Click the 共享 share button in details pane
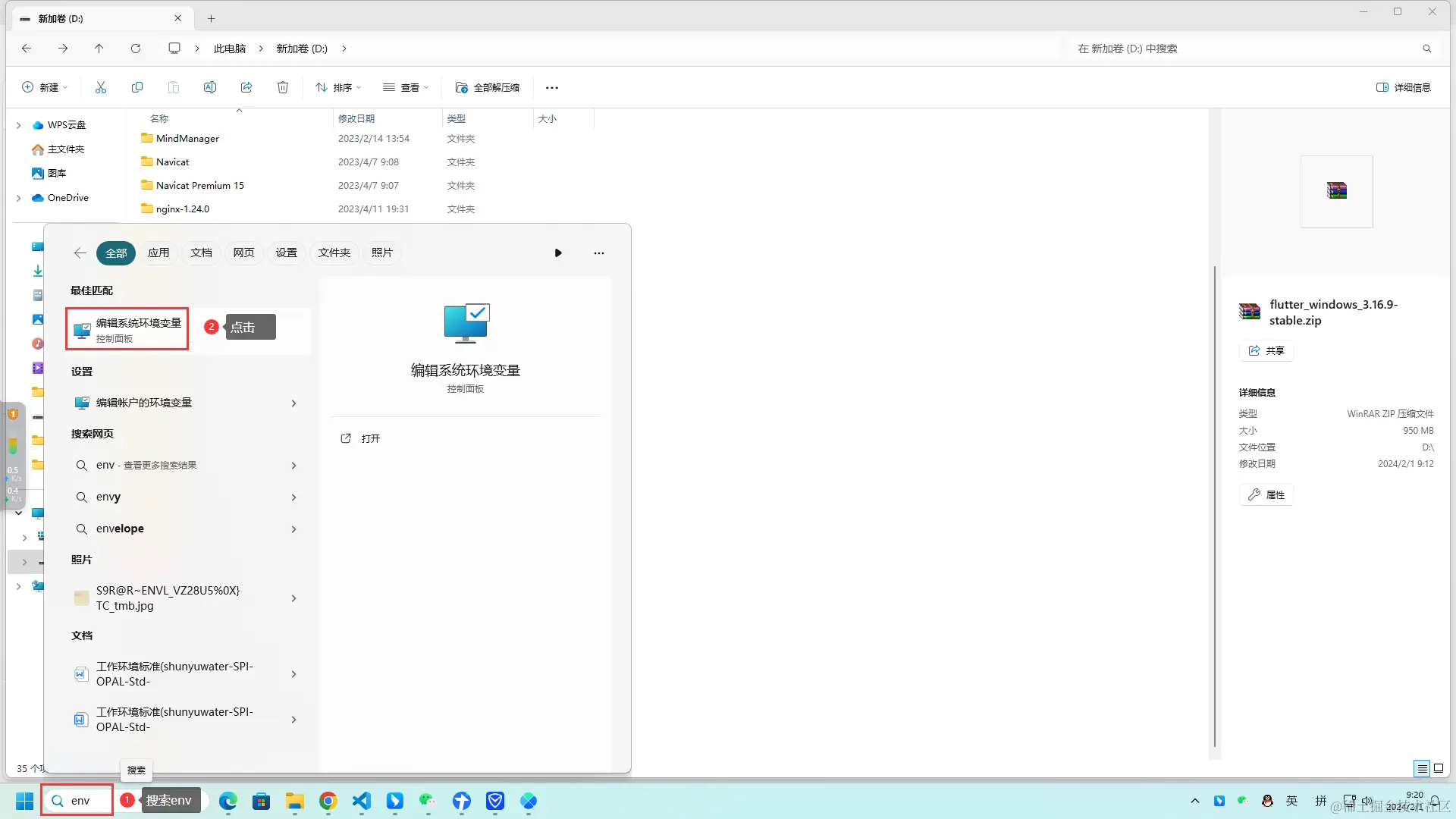The image size is (1456, 819). click(x=1266, y=350)
